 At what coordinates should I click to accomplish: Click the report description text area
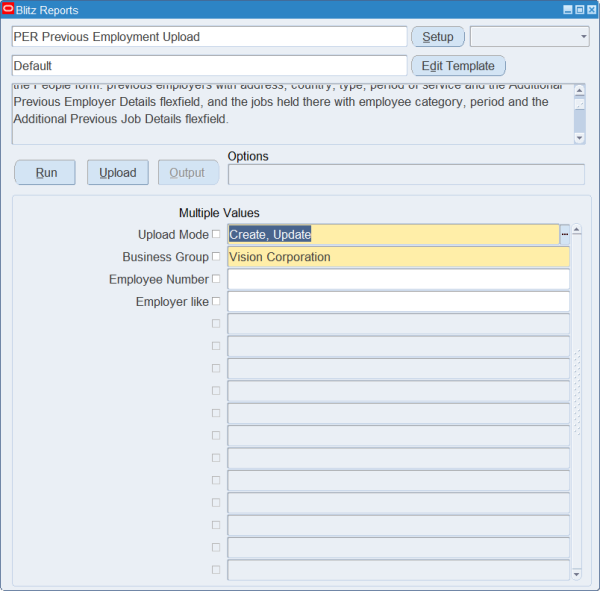293,114
